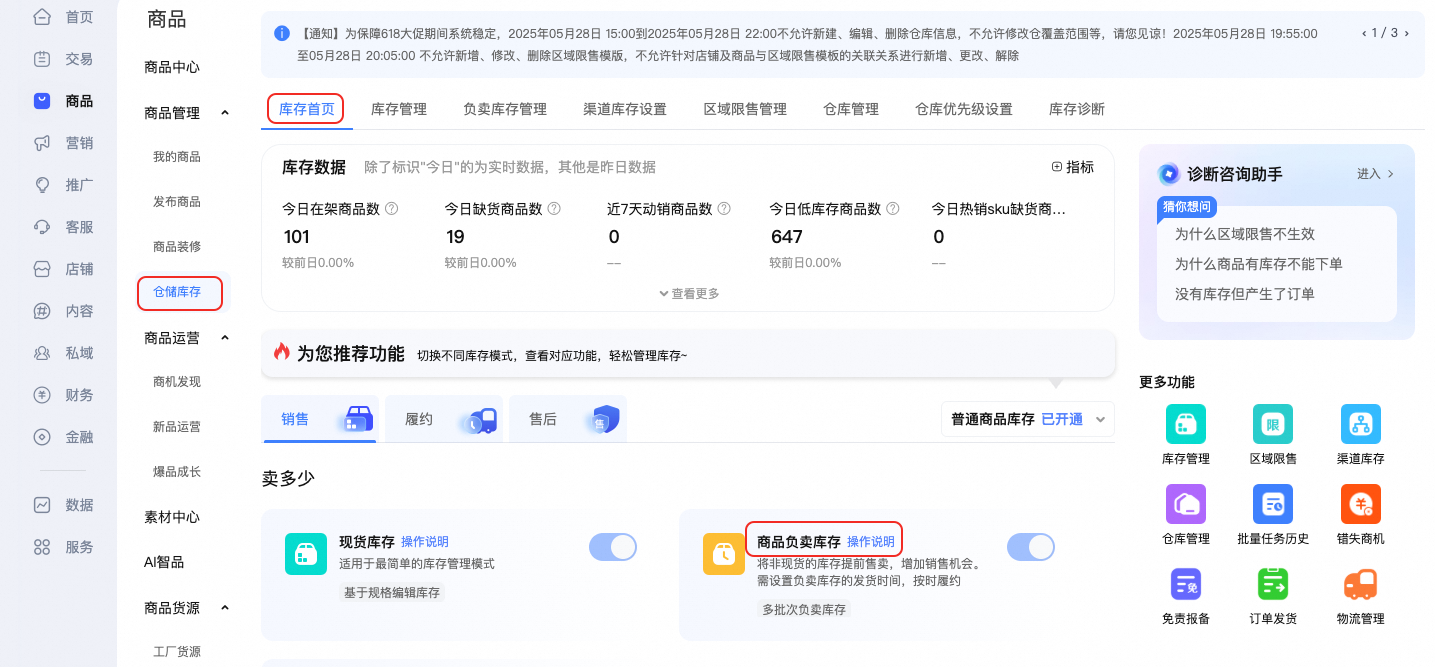Image resolution: width=1435 pixels, height=667 pixels.
Task: Click question 为什么商品有库存不能下单
Action: click(x=1258, y=264)
